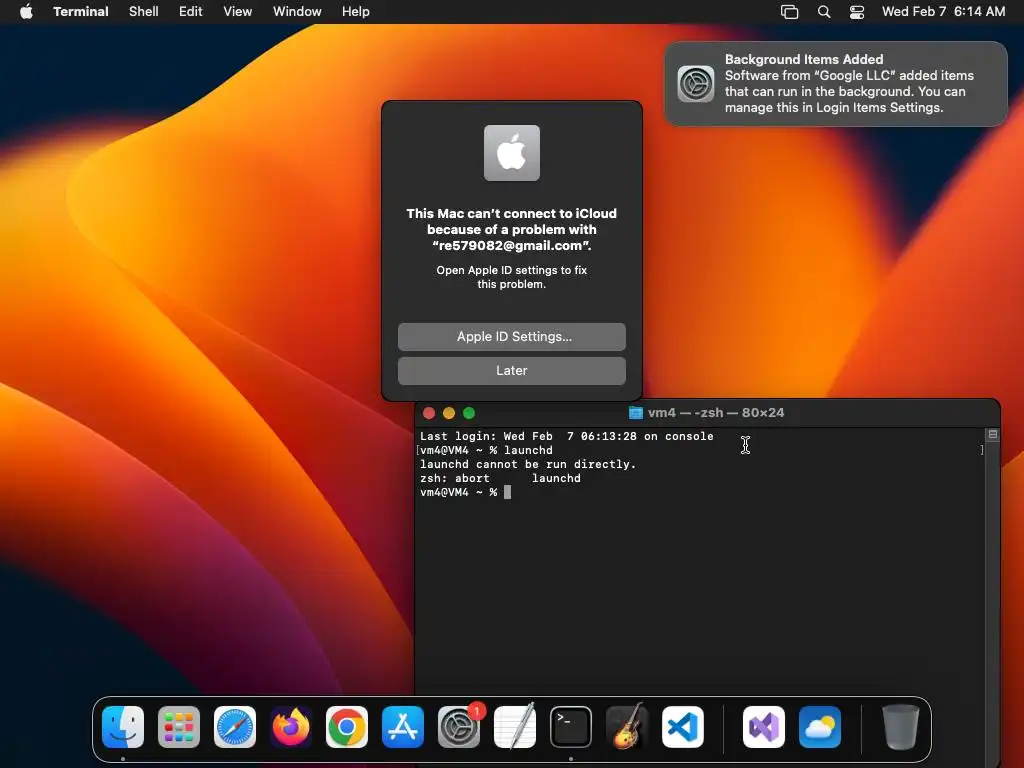The height and width of the screenshot is (768, 1024).
Task: Open Control Center in the menu bar
Action: [x=857, y=12]
